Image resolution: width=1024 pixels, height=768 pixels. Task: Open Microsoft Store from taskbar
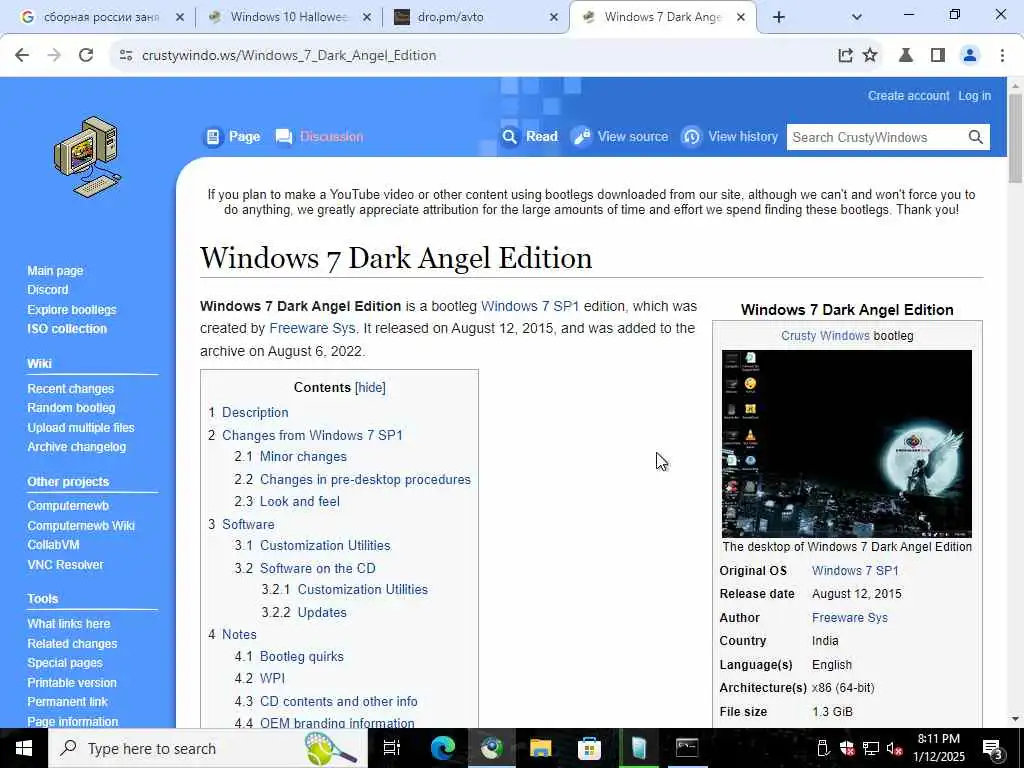pos(589,748)
